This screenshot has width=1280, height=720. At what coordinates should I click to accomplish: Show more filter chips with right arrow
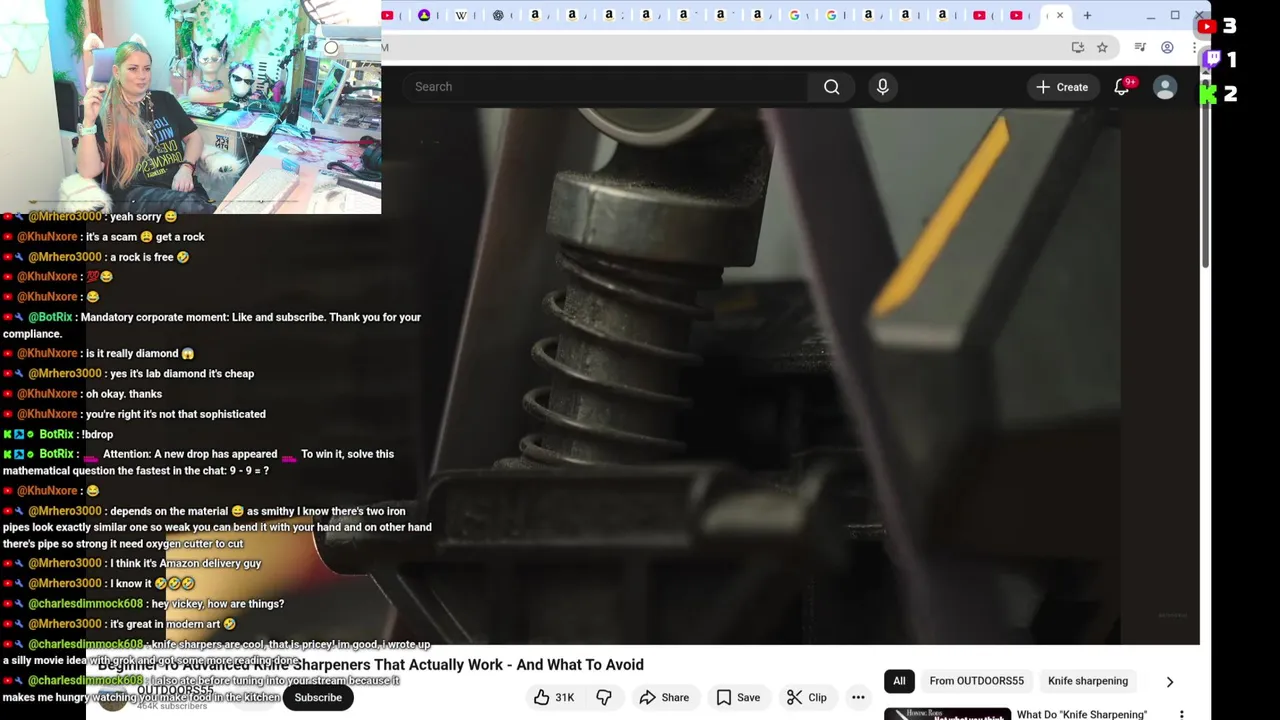pos(1169,681)
